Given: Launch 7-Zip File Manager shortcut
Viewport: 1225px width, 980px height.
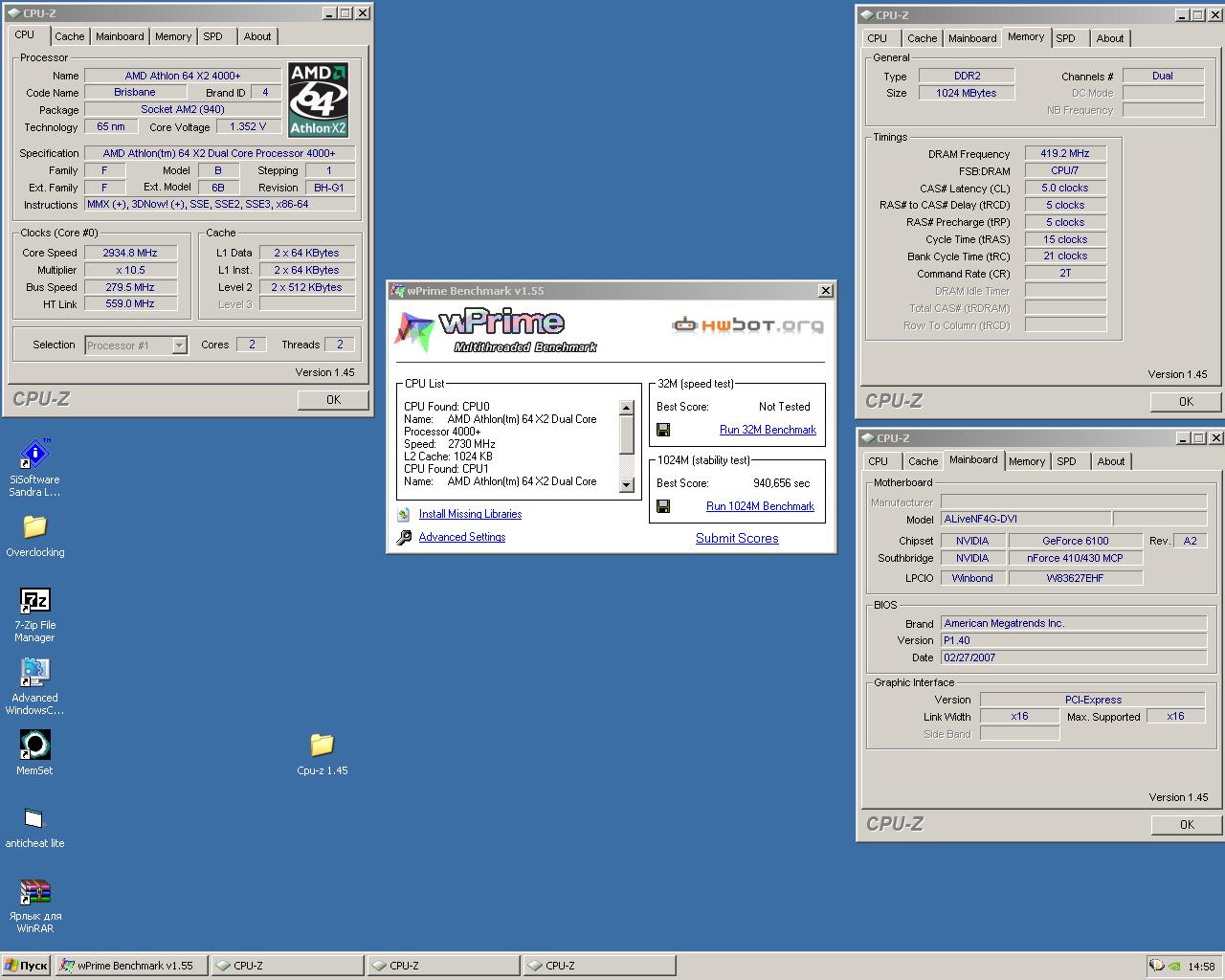Looking at the screenshot, I should pos(34,601).
